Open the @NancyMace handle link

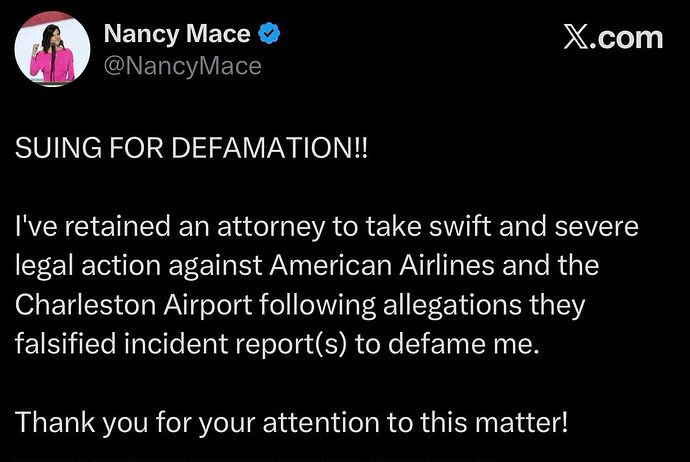pos(182,66)
